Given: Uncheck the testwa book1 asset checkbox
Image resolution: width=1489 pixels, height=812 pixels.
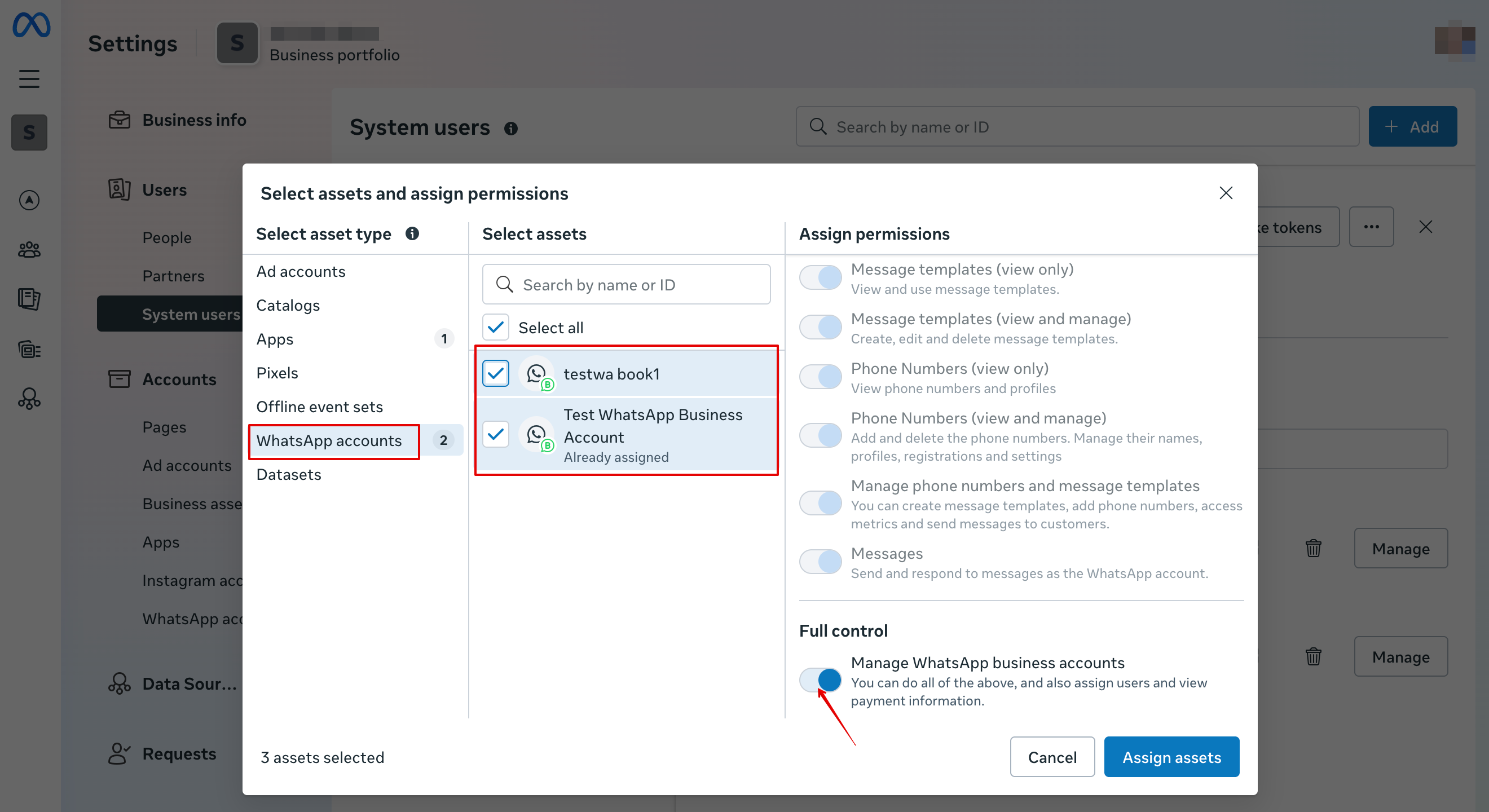Looking at the screenshot, I should click(x=495, y=374).
